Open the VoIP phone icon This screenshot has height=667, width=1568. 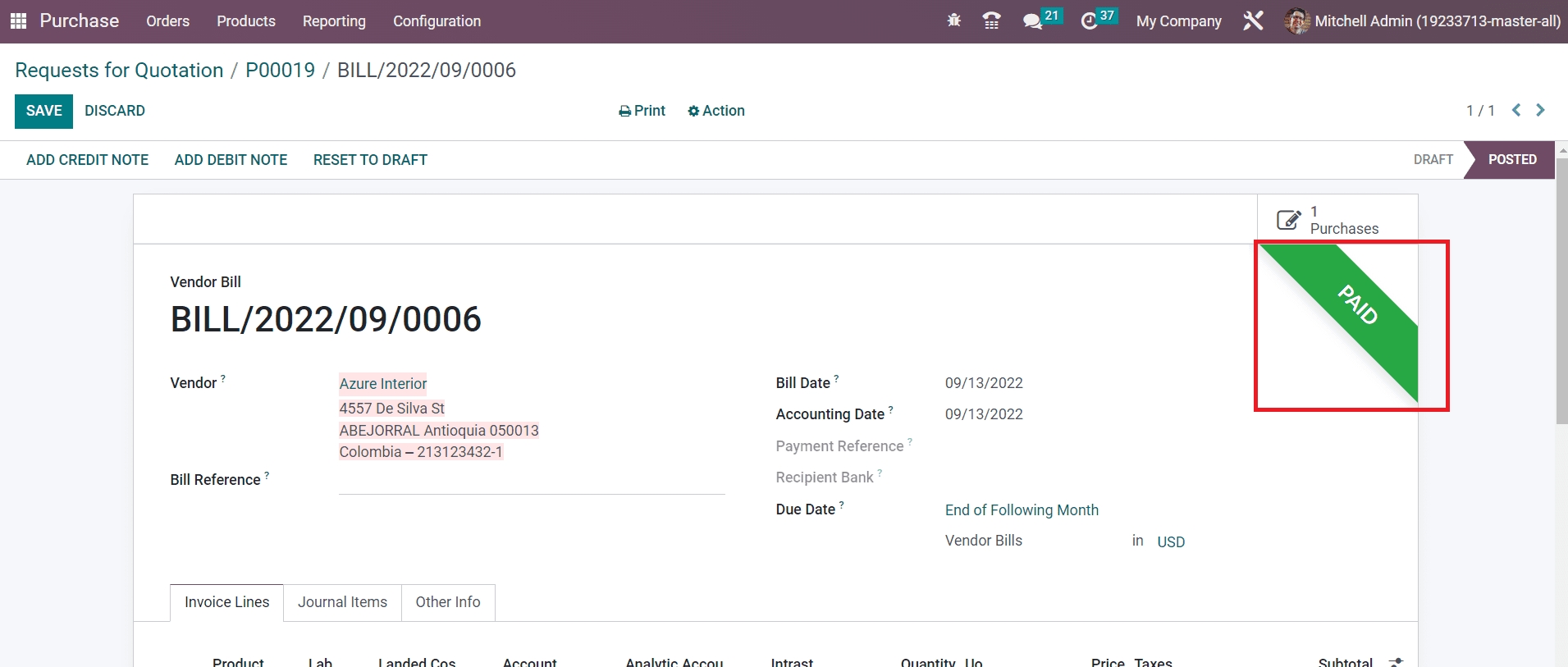click(991, 21)
